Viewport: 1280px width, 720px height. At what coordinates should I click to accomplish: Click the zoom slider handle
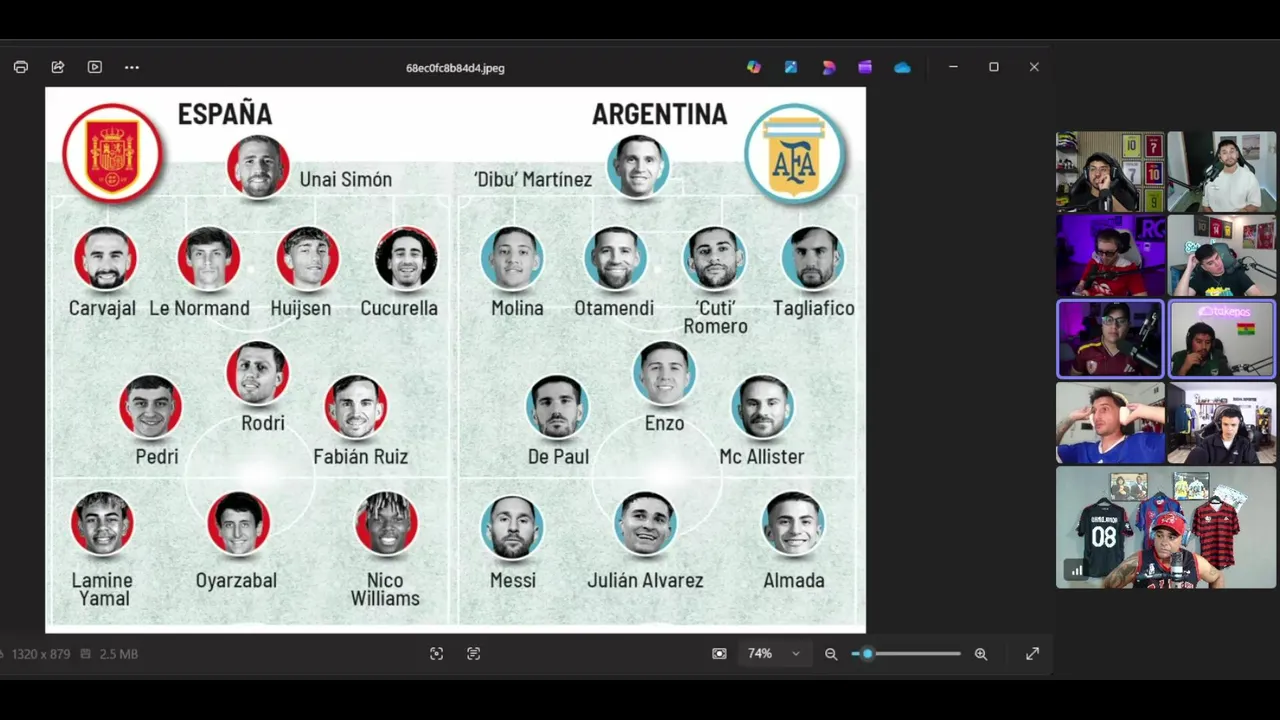point(867,653)
